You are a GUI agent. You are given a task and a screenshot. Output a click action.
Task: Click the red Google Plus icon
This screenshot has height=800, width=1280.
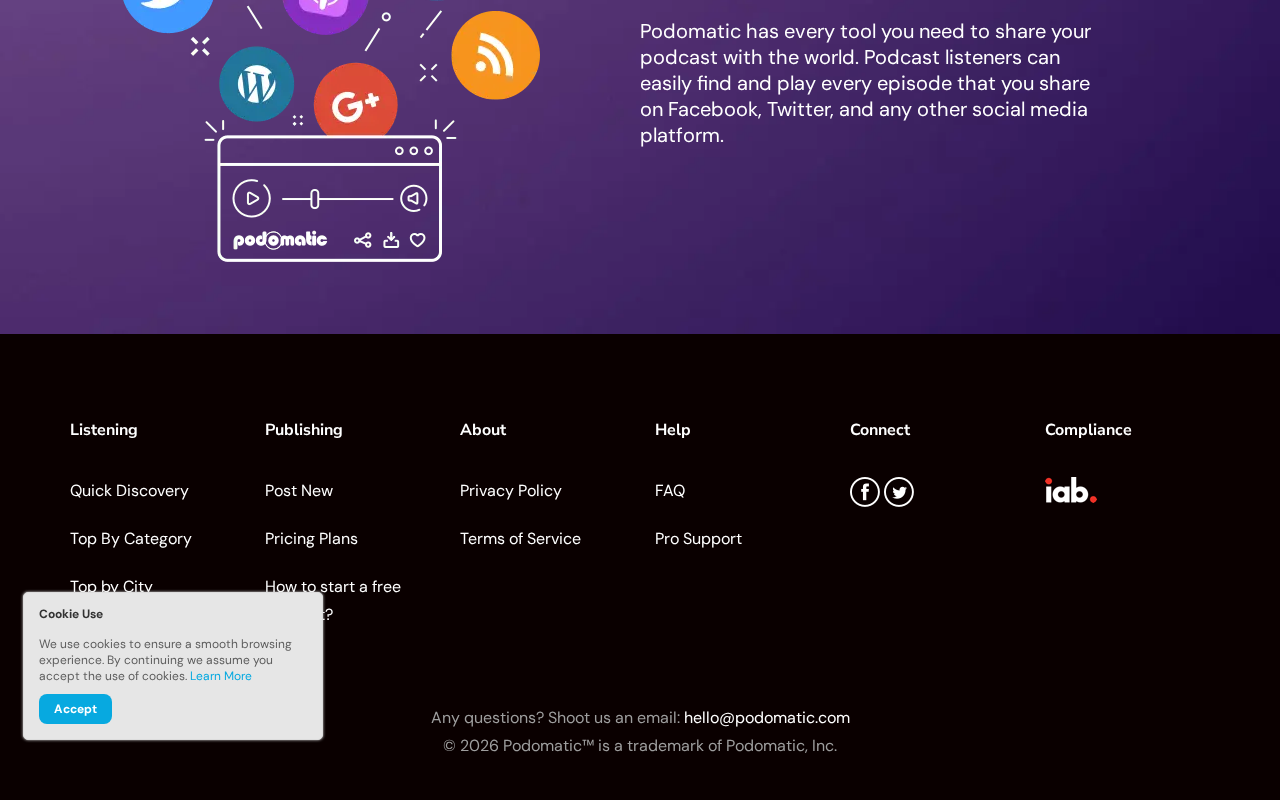[x=356, y=102]
